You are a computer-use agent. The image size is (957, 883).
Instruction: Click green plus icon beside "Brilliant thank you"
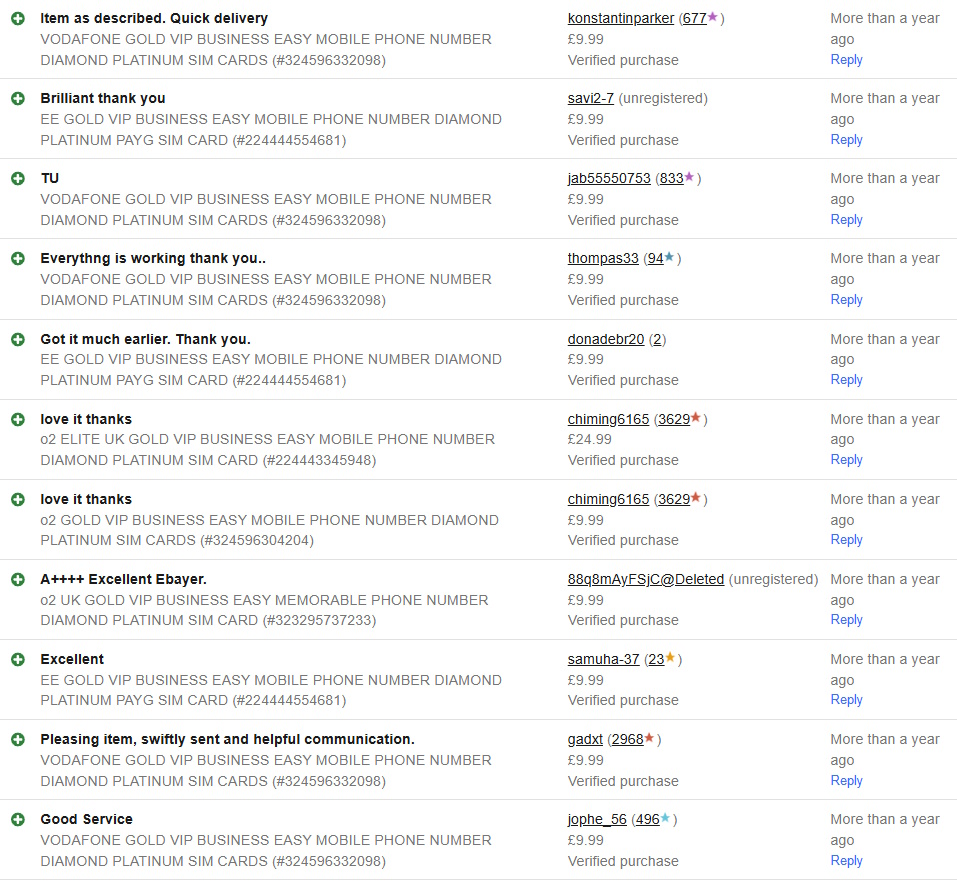click(x=18, y=98)
